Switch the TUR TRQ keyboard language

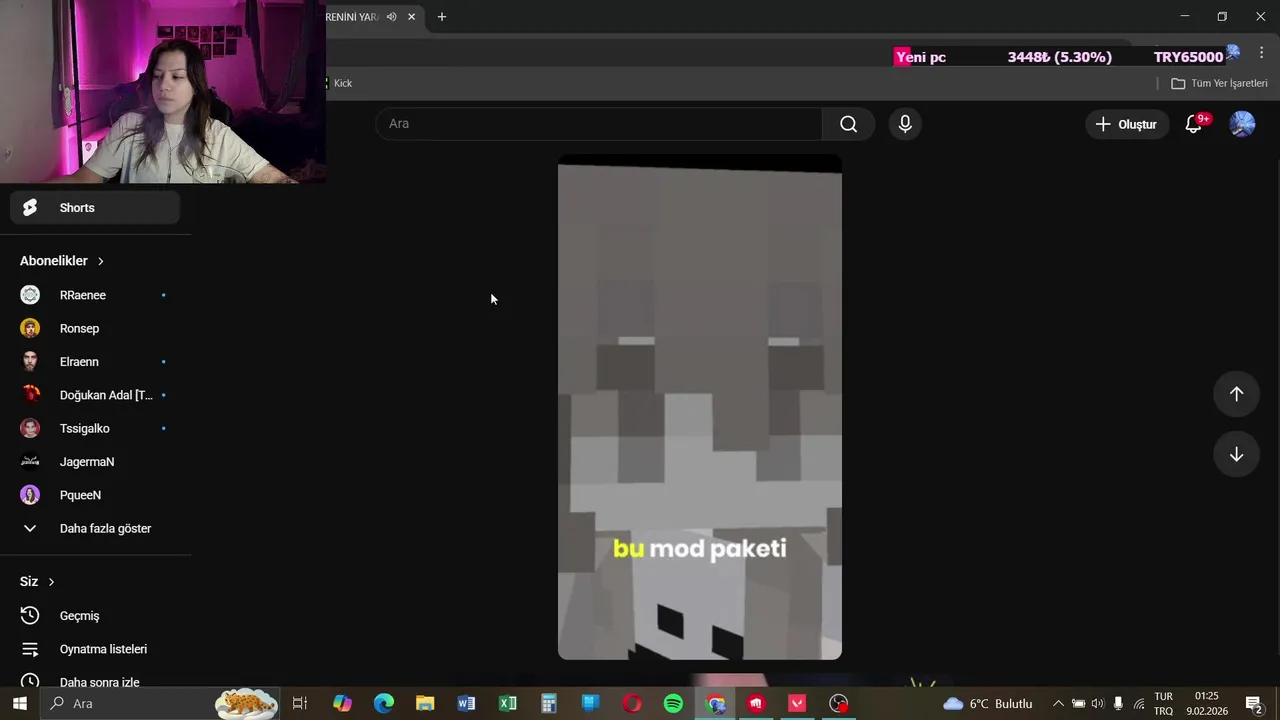tap(1164, 704)
